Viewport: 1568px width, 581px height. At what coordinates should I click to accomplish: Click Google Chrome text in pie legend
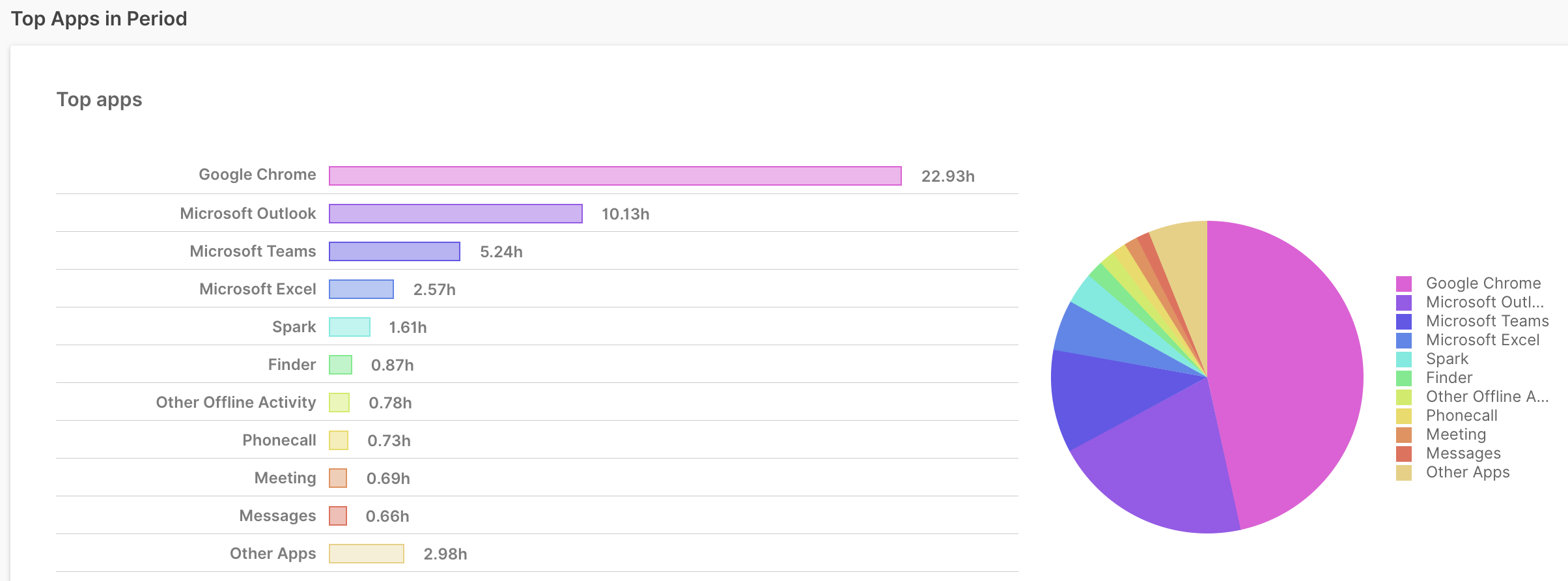(1483, 283)
